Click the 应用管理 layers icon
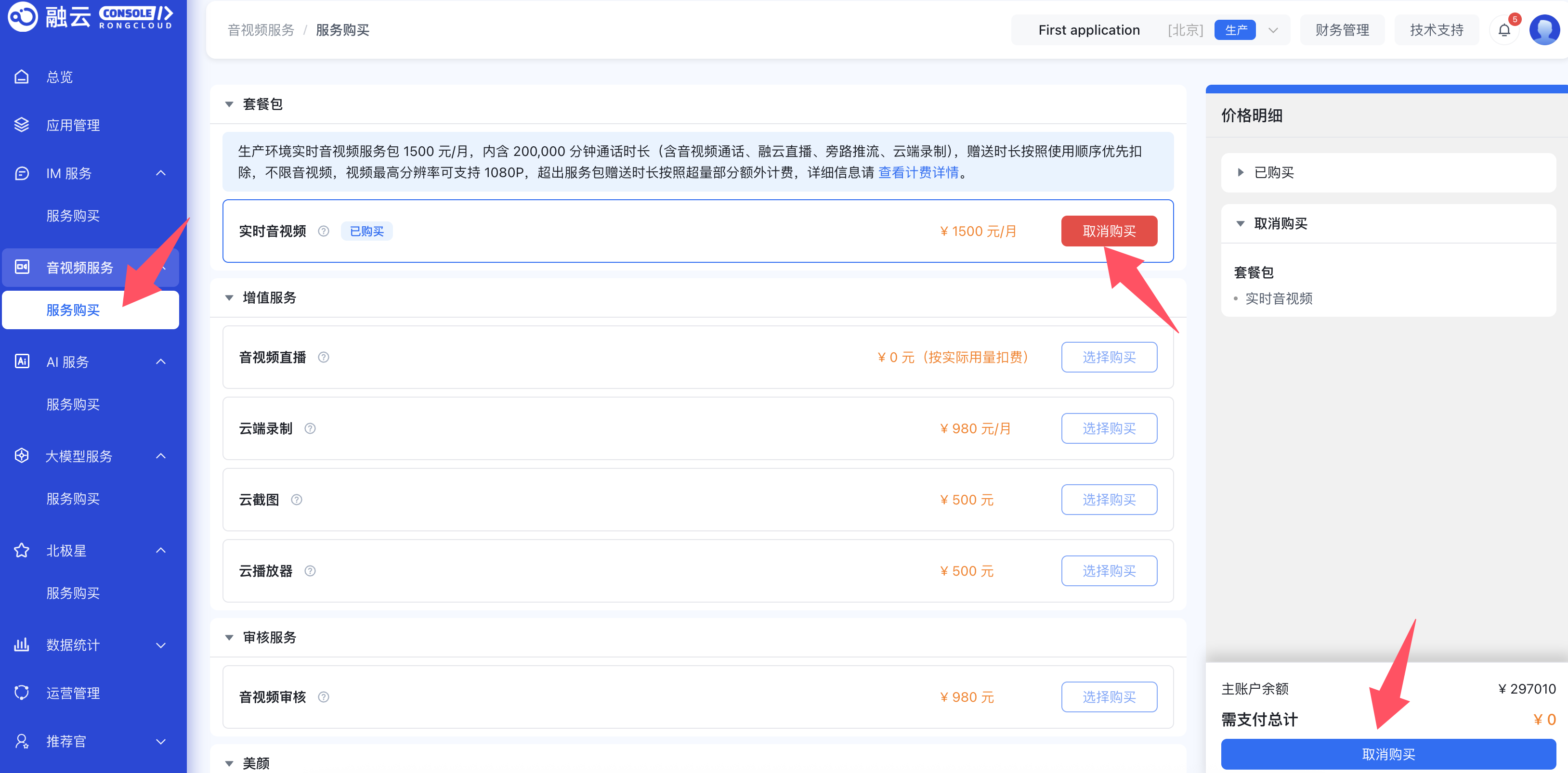1568x773 pixels. 22,125
